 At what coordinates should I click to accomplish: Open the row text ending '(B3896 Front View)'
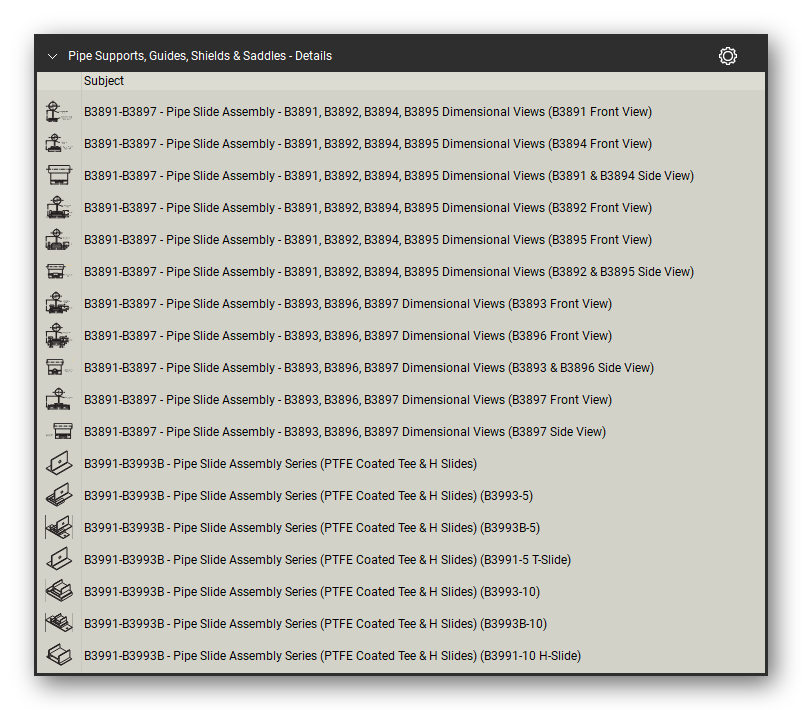[x=348, y=336]
